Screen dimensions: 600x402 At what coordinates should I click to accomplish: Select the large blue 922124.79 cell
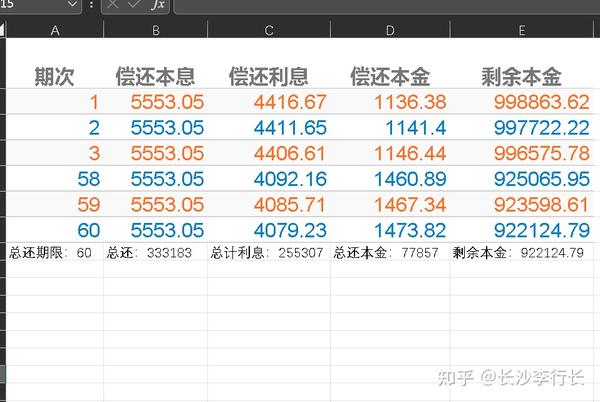(522, 230)
